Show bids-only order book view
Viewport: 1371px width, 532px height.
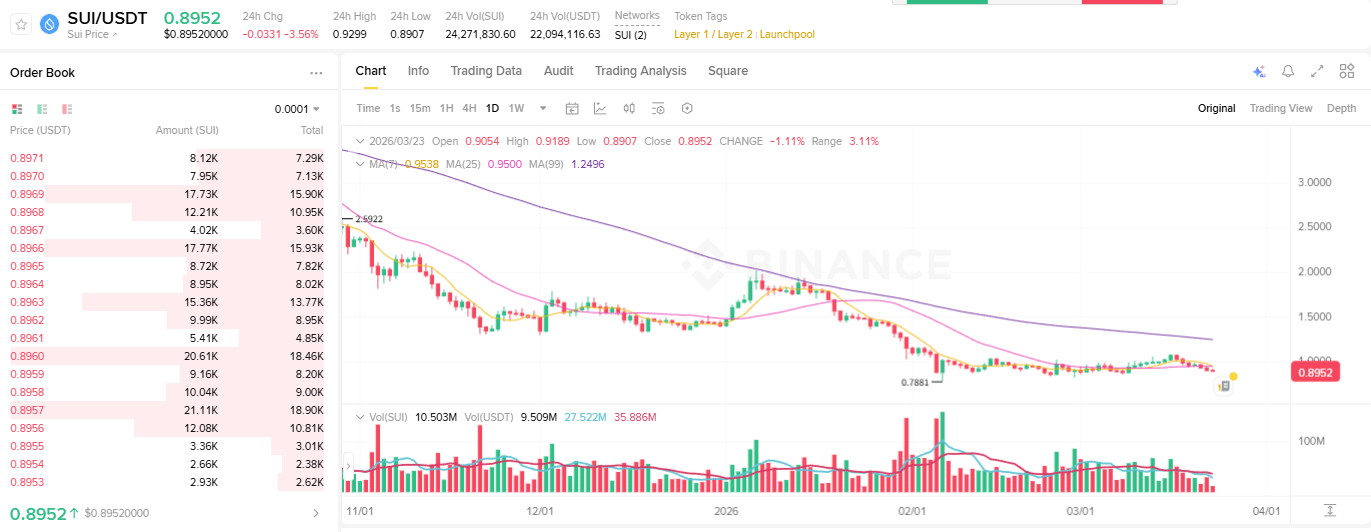click(42, 108)
